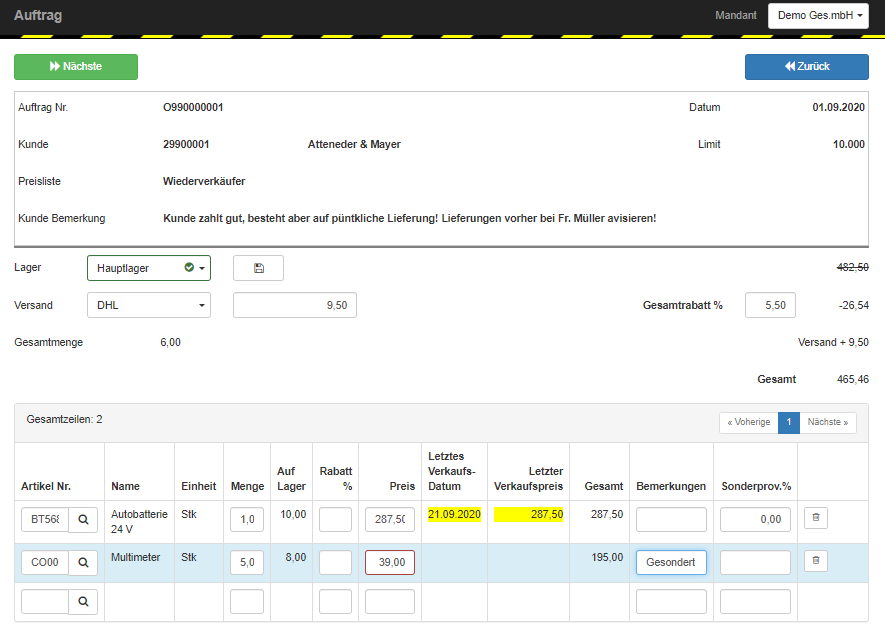Click order number O990000001
The image size is (885, 630).
click(x=193, y=107)
